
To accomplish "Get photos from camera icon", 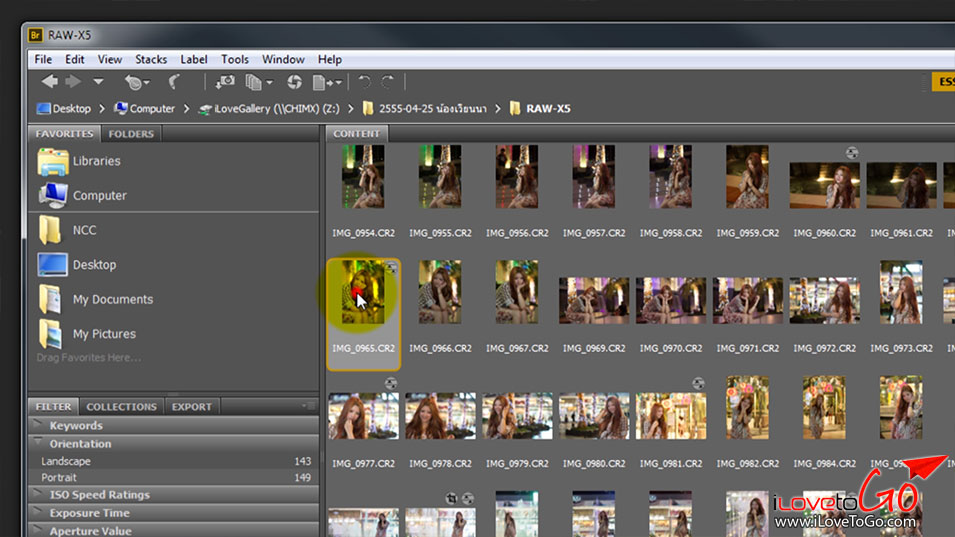I will (x=225, y=82).
